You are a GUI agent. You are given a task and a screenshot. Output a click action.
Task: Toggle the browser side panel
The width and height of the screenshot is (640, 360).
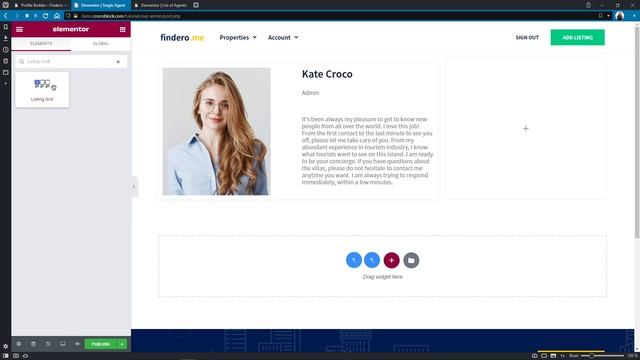[x=5, y=356]
